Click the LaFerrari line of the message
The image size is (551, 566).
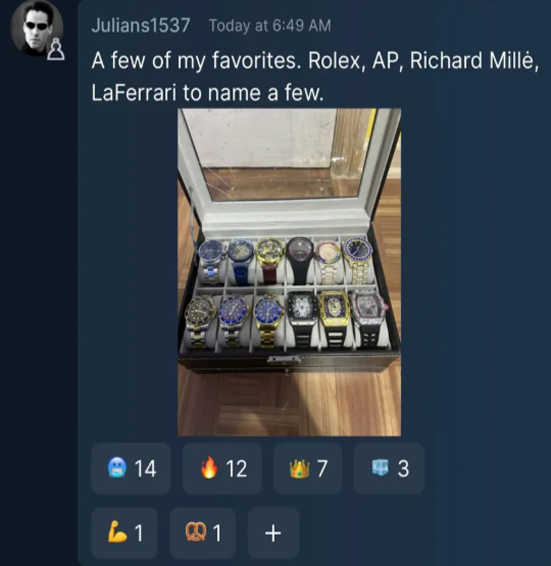[x=207, y=93]
